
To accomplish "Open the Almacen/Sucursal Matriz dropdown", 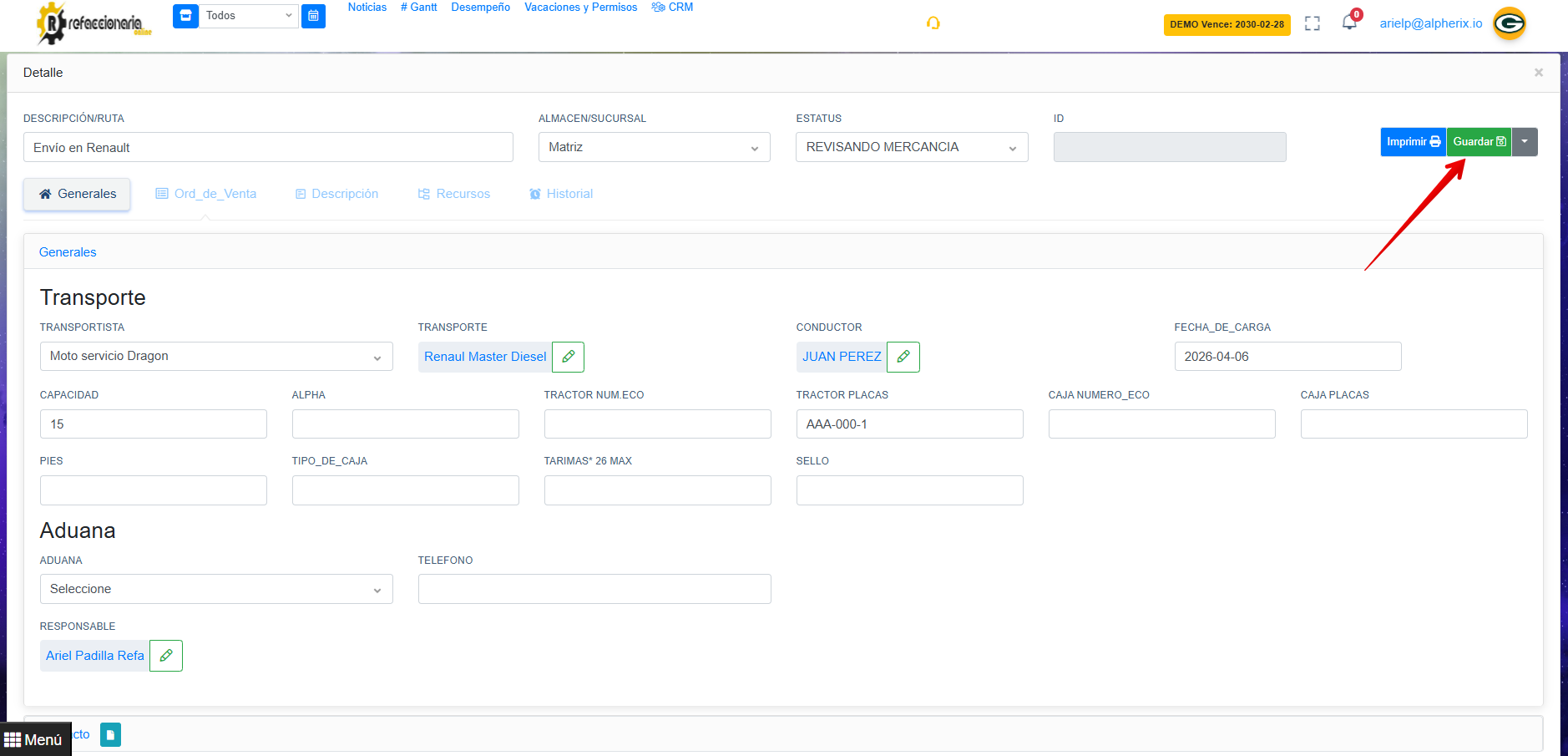I will pyautogui.click(x=654, y=147).
